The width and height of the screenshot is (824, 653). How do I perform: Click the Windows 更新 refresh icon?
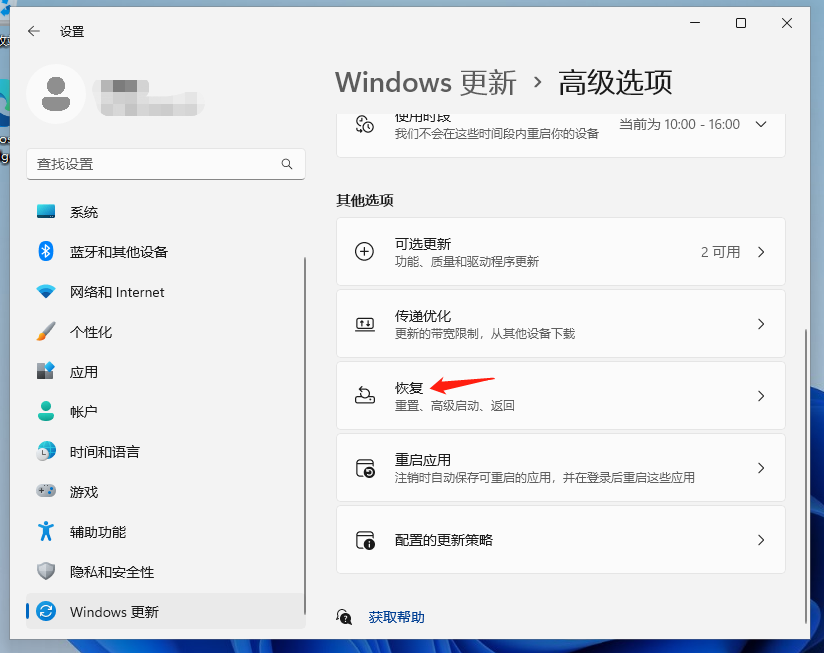coord(45,612)
